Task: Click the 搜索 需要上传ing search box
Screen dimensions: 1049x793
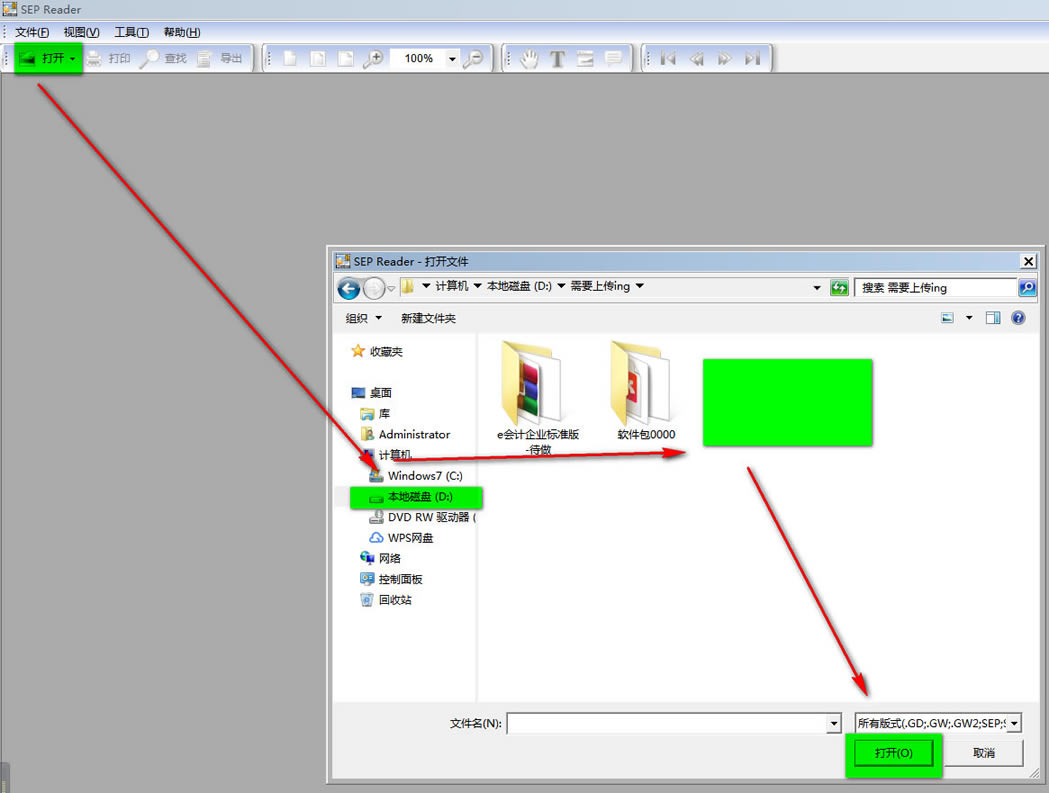Action: pos(935,288)
